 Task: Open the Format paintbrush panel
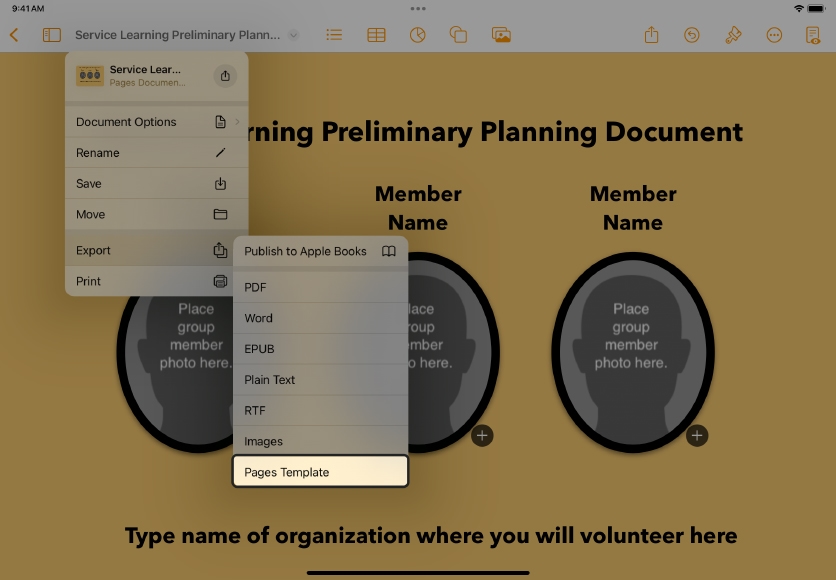tap(733, 35)
